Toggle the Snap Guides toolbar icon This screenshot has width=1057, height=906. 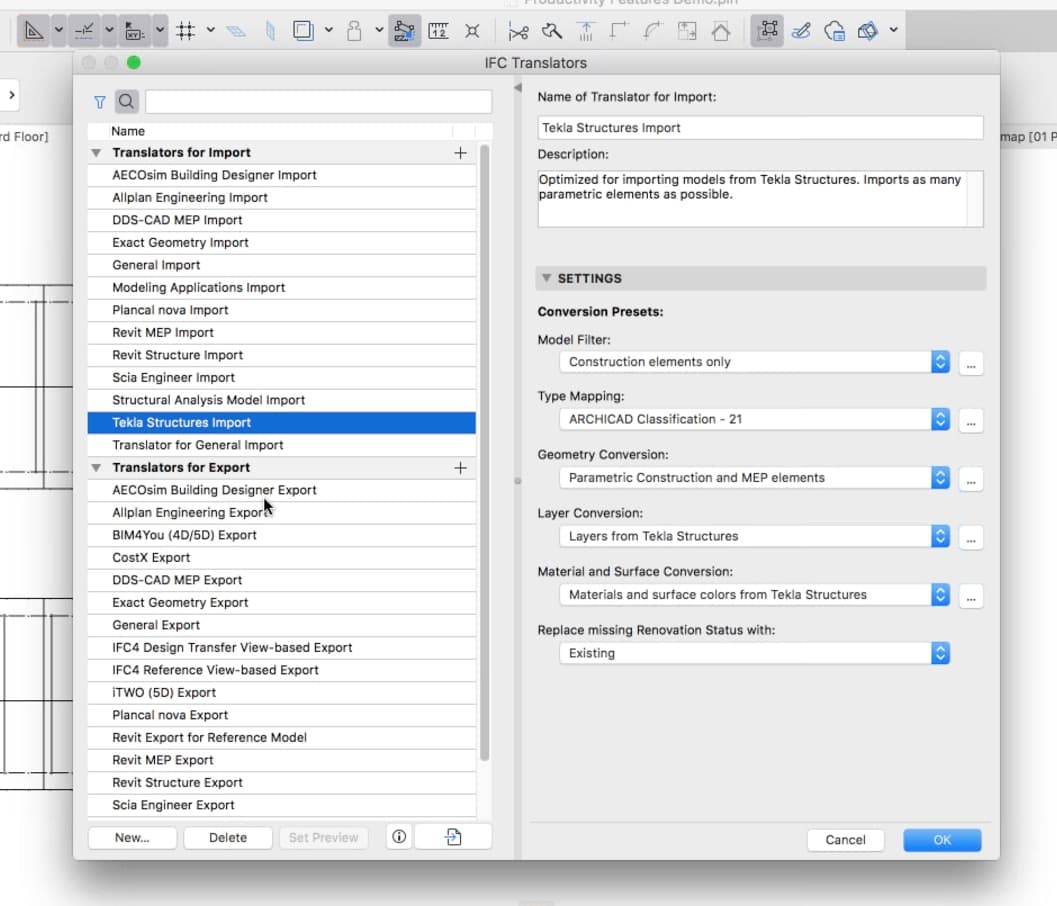pyautogui.click(x=84, y=30)
